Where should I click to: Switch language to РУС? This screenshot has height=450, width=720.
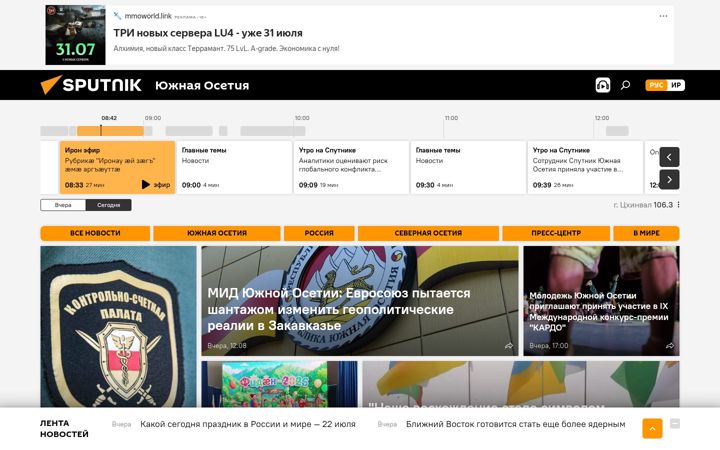tap(656, 85)
